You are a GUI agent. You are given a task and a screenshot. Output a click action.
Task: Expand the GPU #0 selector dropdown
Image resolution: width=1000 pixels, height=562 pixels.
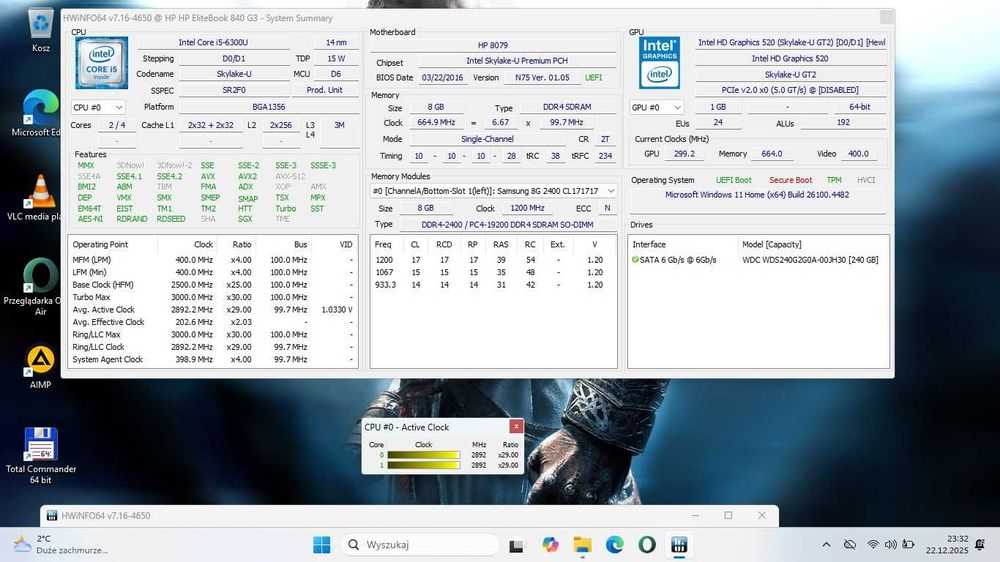[656, 107]
